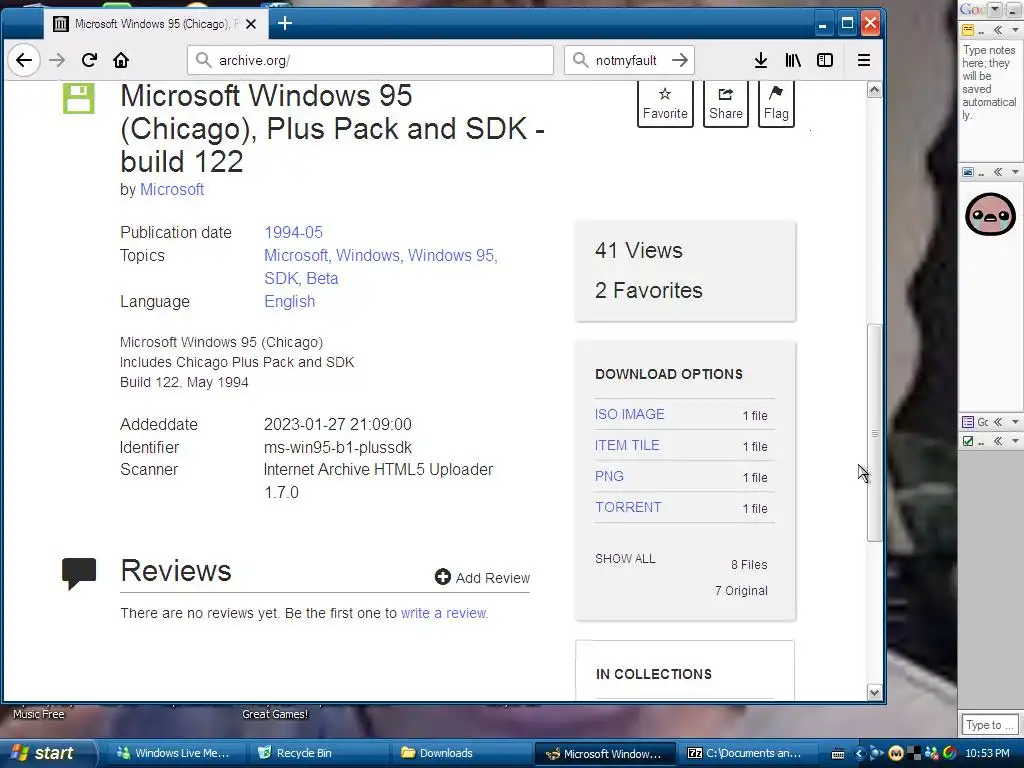1024x768 pixels.
Task: Open the SDK topic link
Action: [281, 278]
